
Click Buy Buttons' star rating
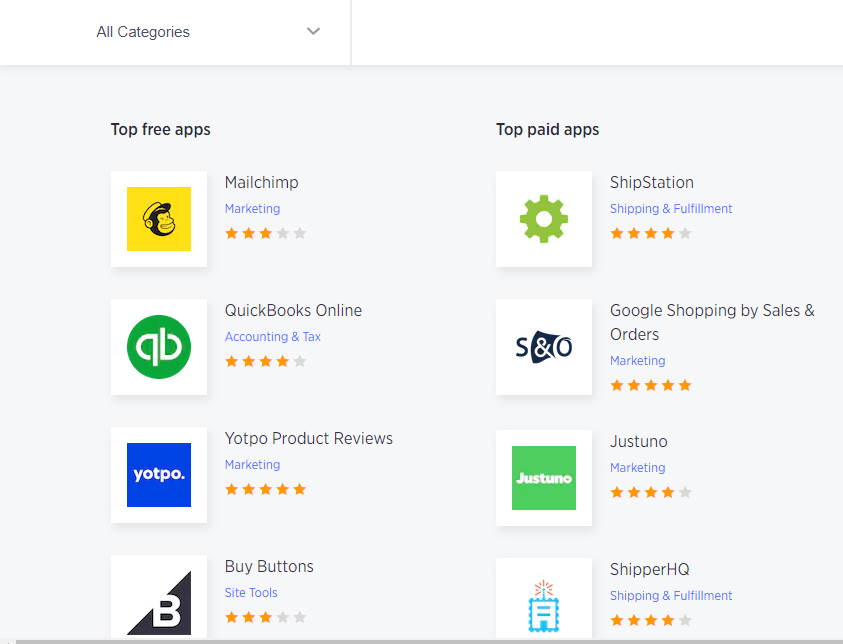click(x=266, y=617)
